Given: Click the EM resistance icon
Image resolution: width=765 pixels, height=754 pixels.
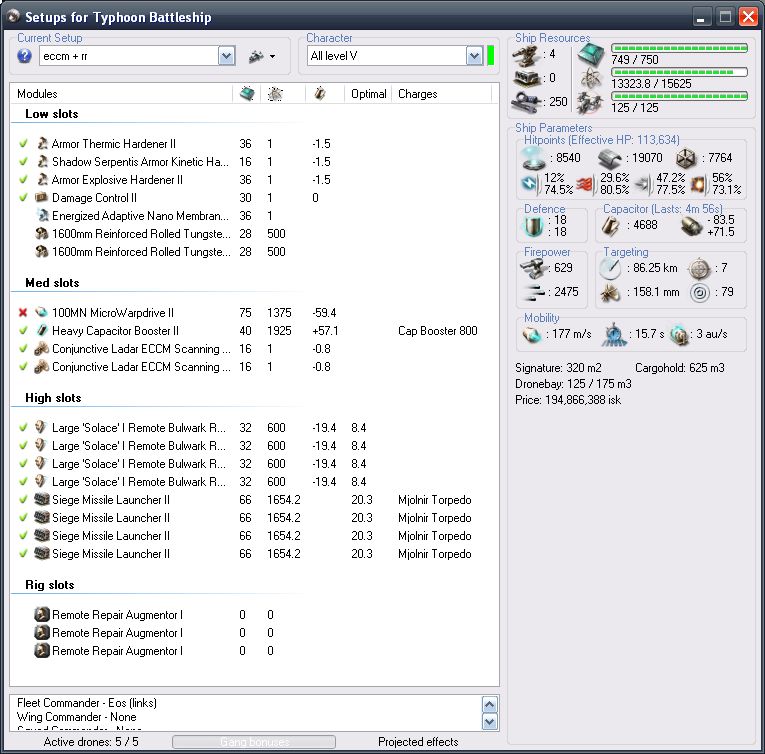Looking at the screenshot, I should pyautogui.click(x=530, y=183).
